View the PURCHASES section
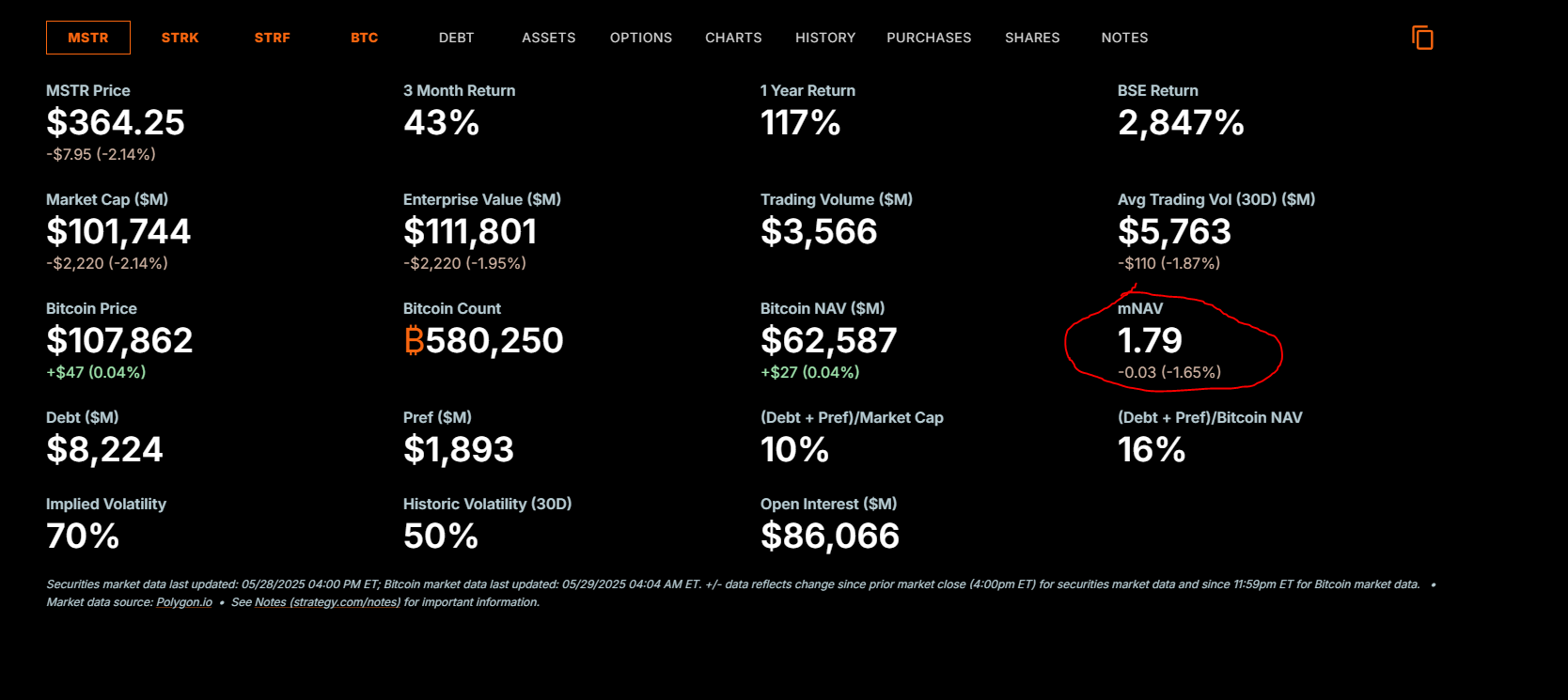 pos(929,38)
